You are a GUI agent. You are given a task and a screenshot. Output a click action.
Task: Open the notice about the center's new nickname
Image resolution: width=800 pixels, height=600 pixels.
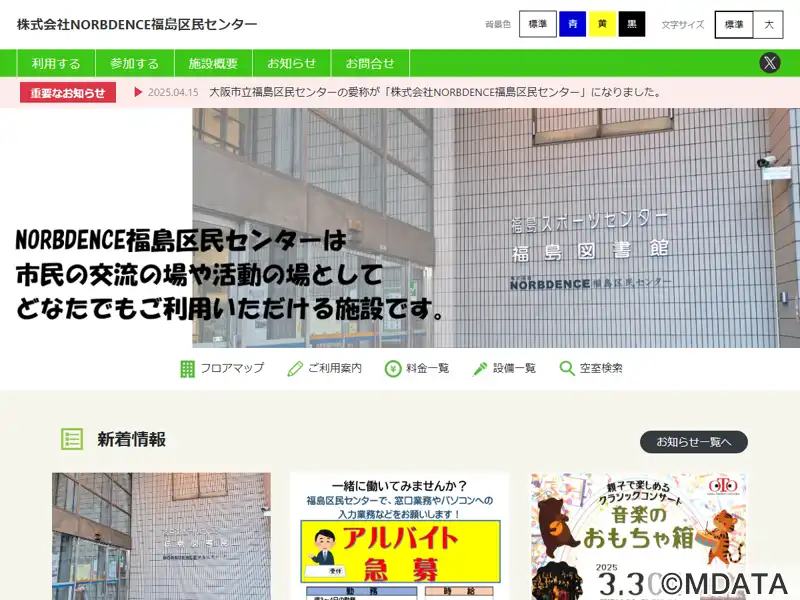(x=436, y=92)
